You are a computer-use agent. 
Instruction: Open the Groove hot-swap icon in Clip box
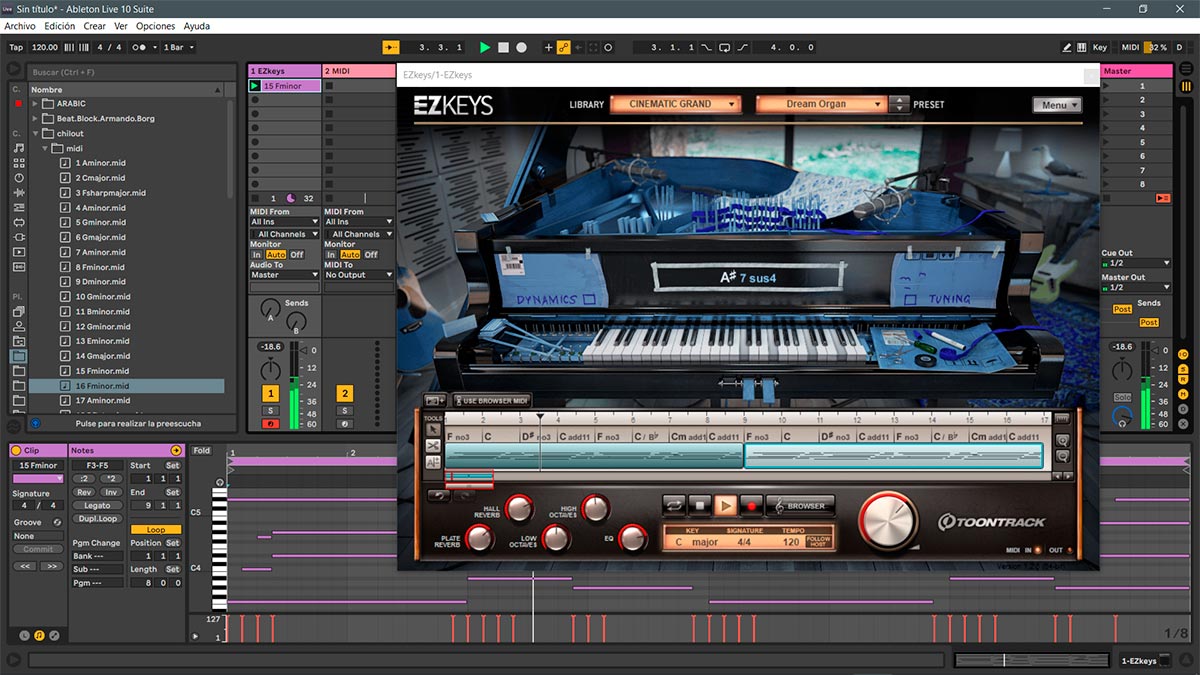pyautogui.click(x=57, y=522)
